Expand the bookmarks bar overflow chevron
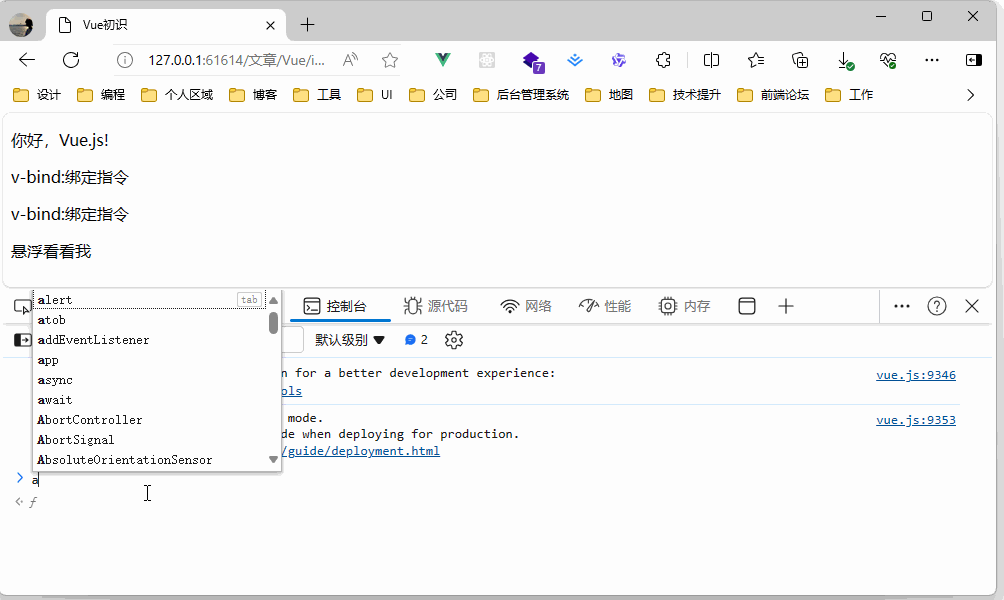 coord(969,95)
